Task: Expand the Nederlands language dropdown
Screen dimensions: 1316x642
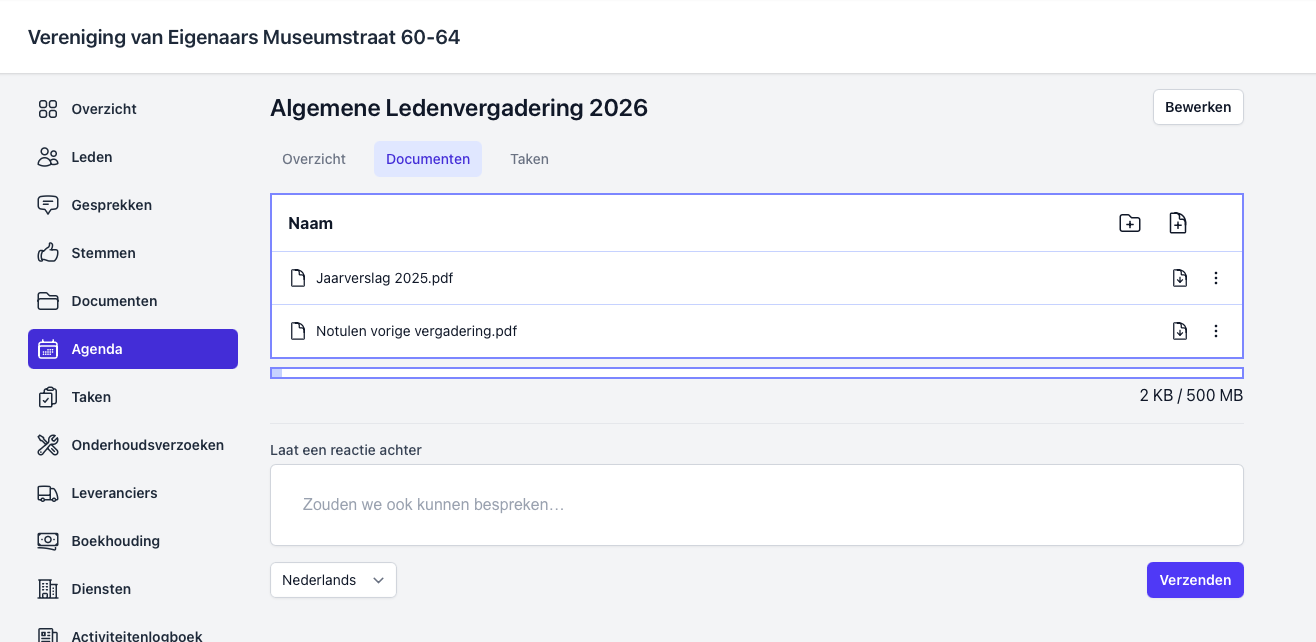Action: pyautogui.click(x=333, y=580)
